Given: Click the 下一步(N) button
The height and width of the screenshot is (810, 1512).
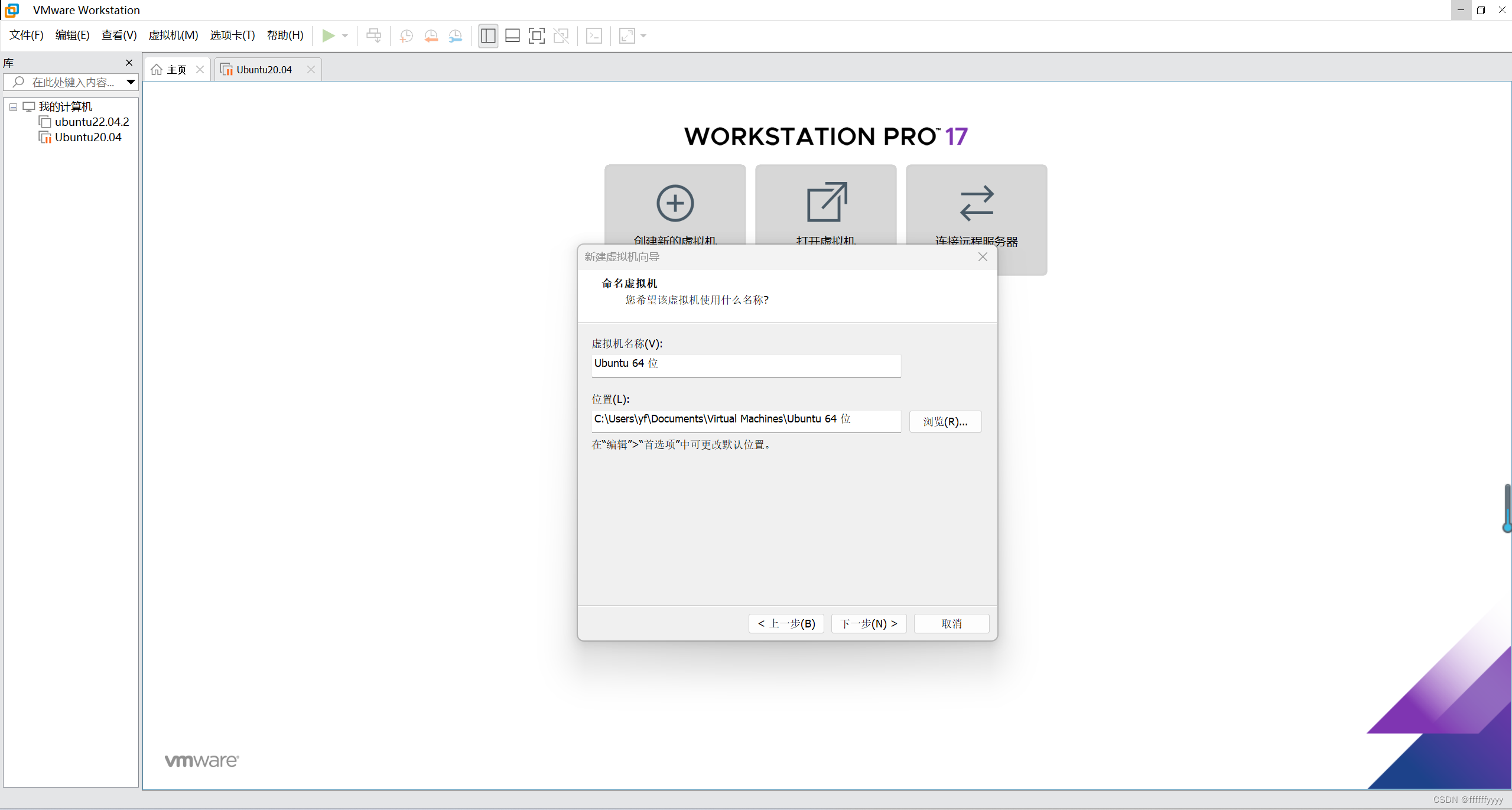Looking at the screenshot, I should coord(869,623).
